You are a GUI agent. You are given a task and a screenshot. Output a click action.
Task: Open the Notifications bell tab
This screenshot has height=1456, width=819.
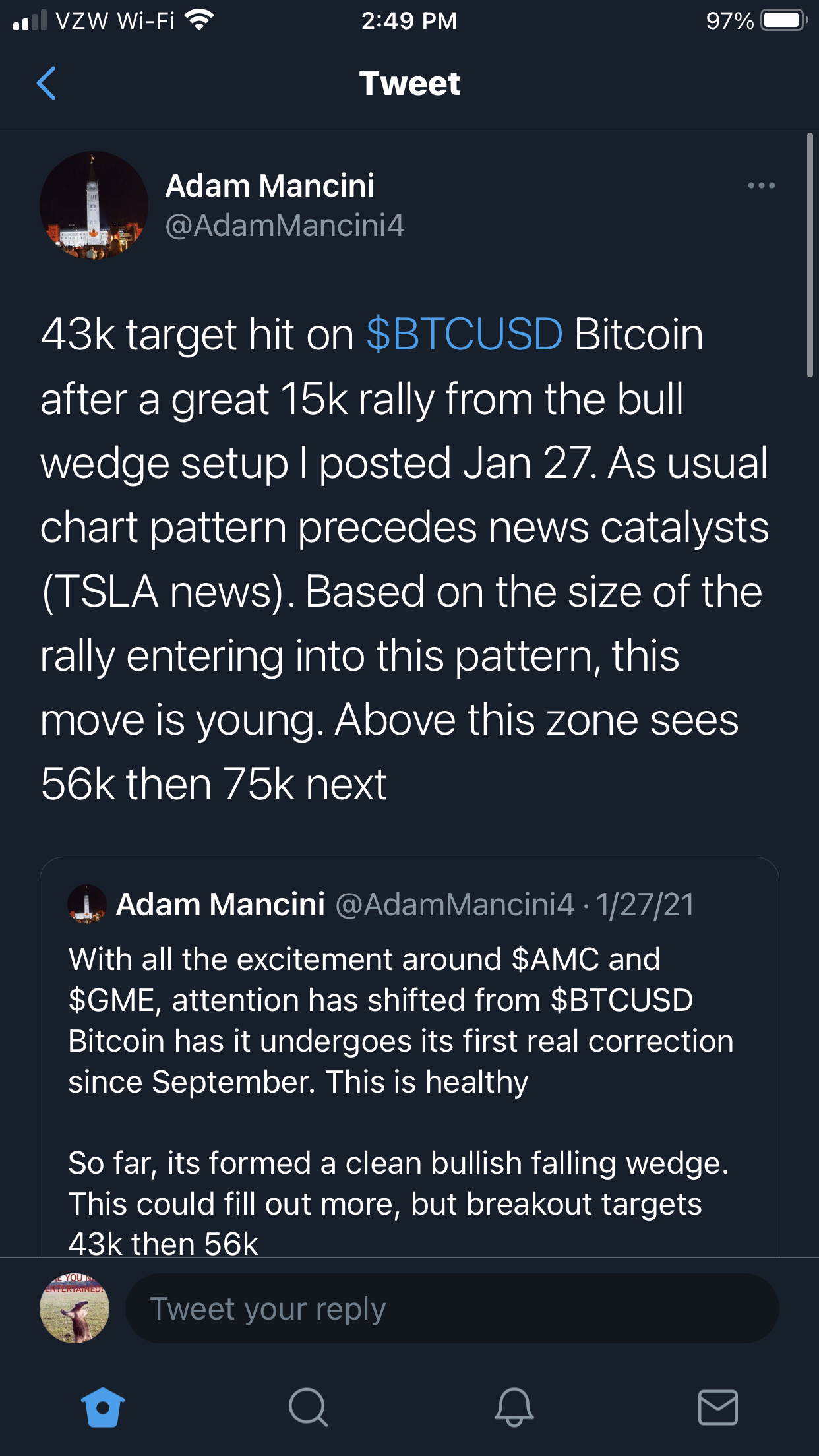coord(514,1407)
